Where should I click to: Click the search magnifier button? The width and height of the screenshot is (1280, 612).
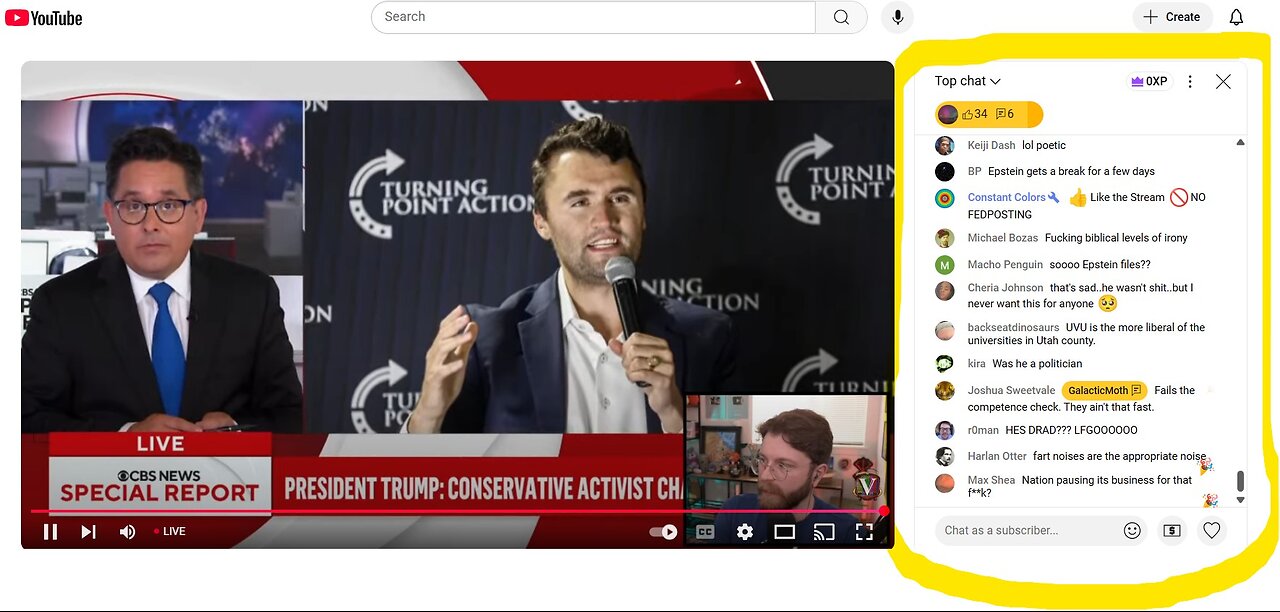click(x=841, y=17)
